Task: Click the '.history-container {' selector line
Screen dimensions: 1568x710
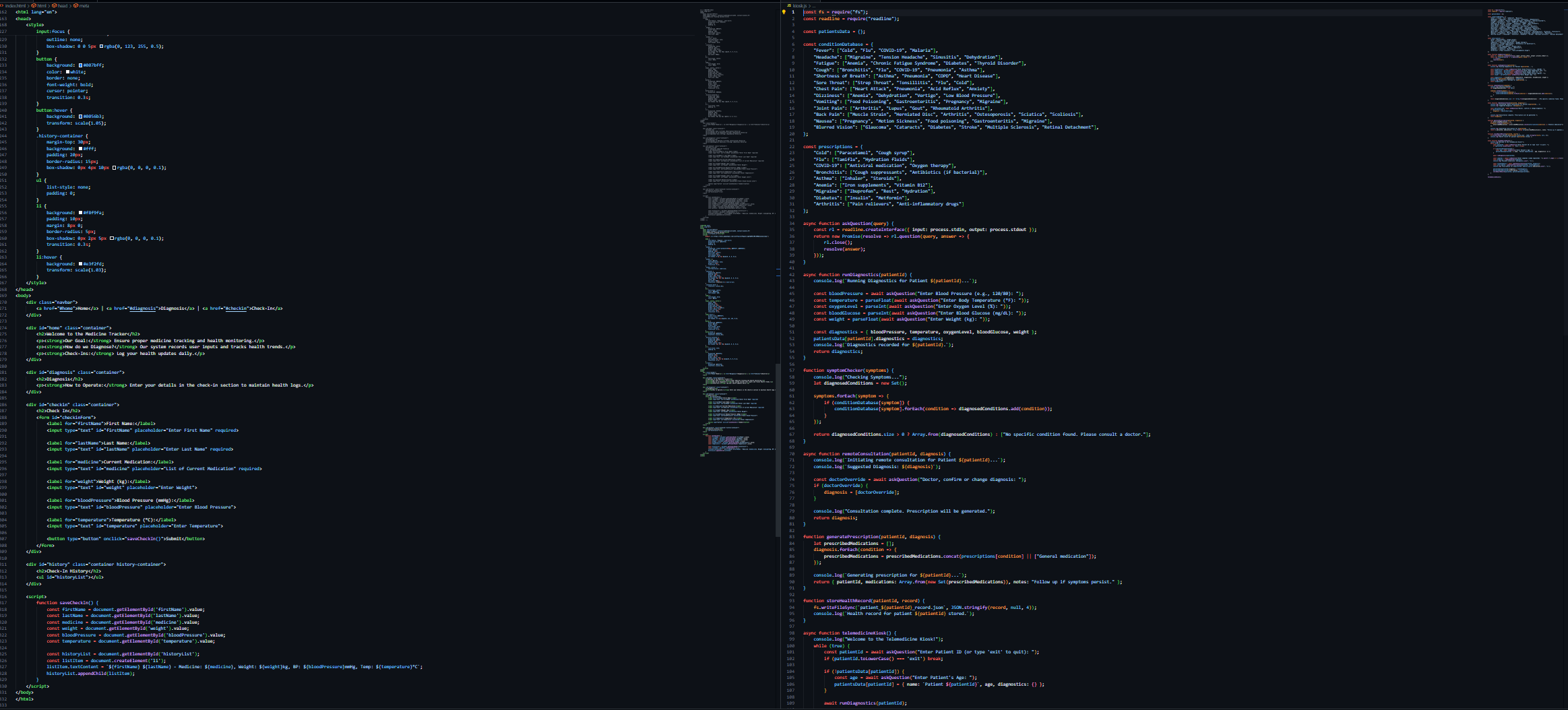Action: coord(62,136)
